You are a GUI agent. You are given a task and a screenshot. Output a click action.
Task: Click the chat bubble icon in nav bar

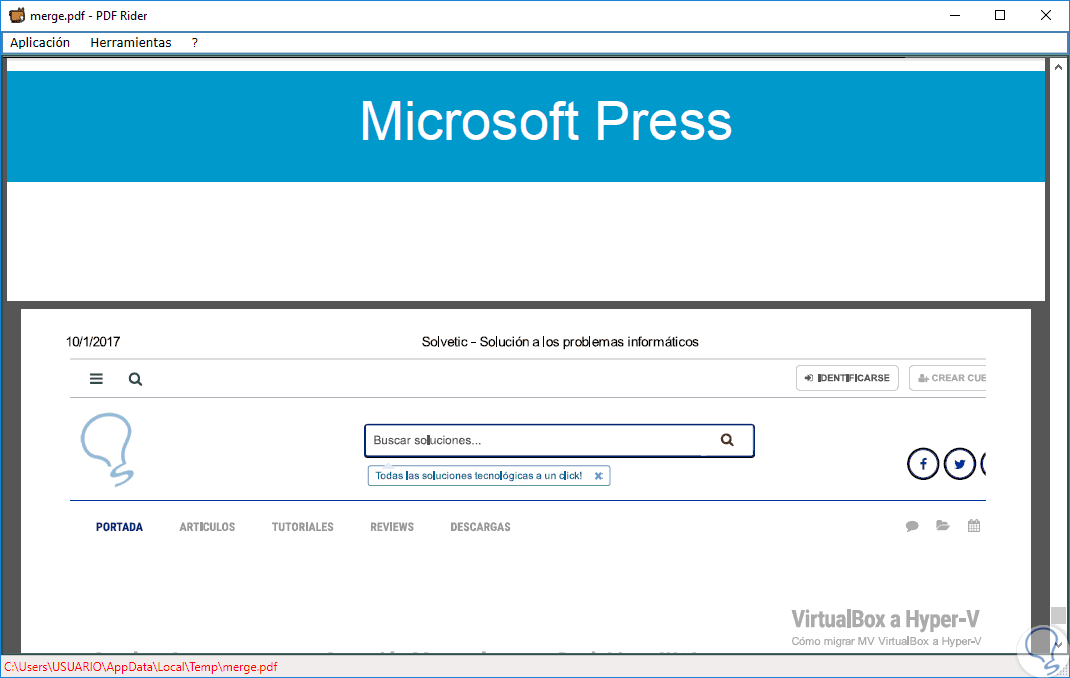click(912, 526)
